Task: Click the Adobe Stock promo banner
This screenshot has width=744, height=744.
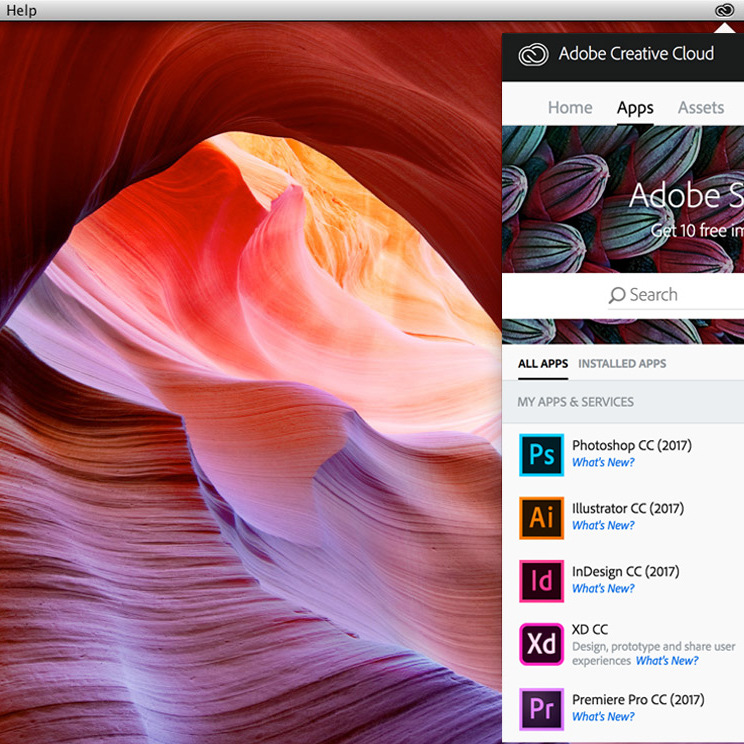Action: 623,199
